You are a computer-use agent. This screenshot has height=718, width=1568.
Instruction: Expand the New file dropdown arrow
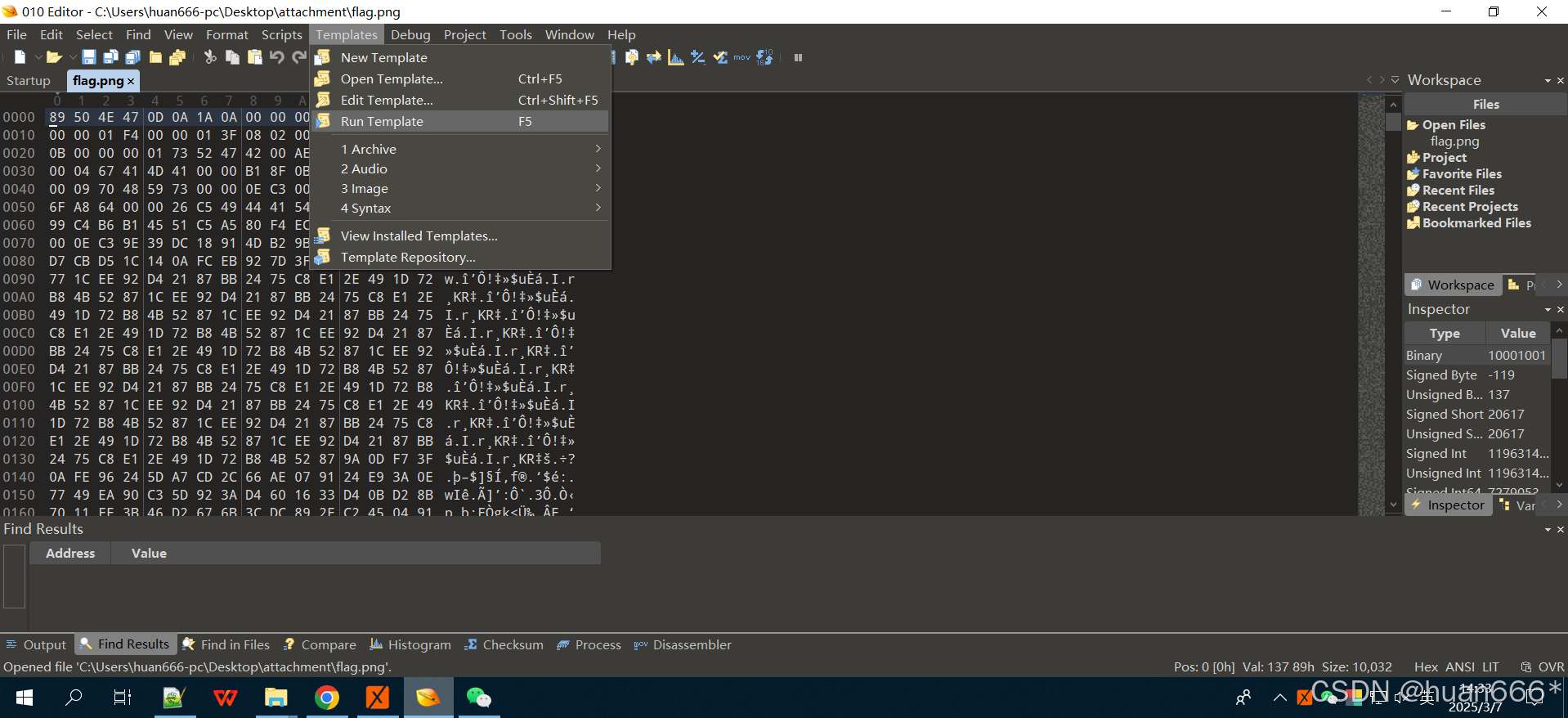[x=38, y=57]
